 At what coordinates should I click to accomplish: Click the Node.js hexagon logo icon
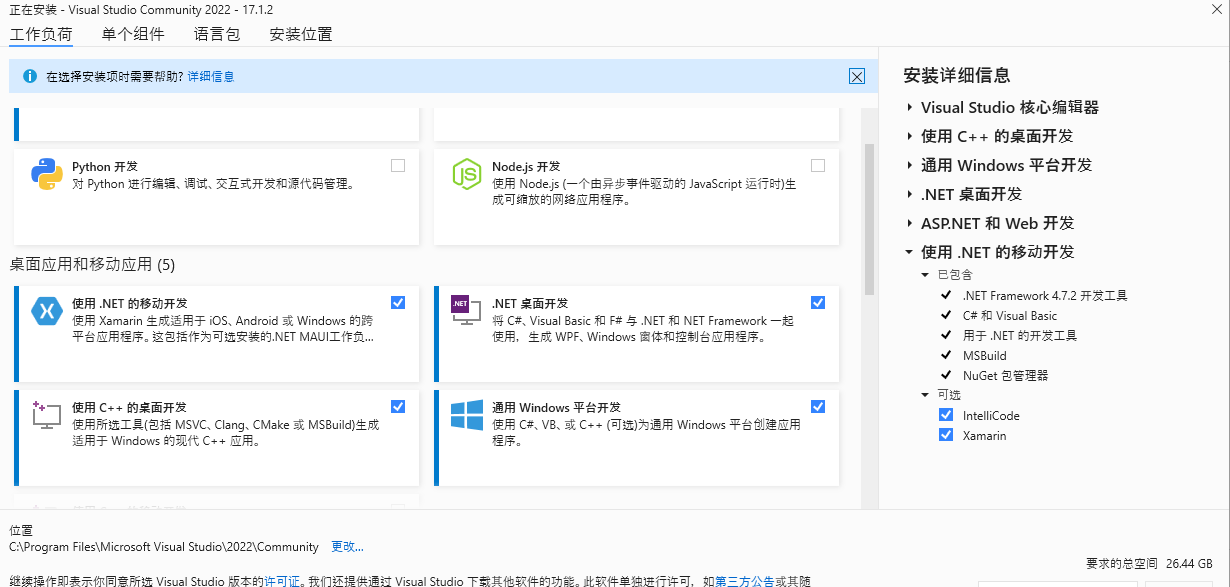467,174
